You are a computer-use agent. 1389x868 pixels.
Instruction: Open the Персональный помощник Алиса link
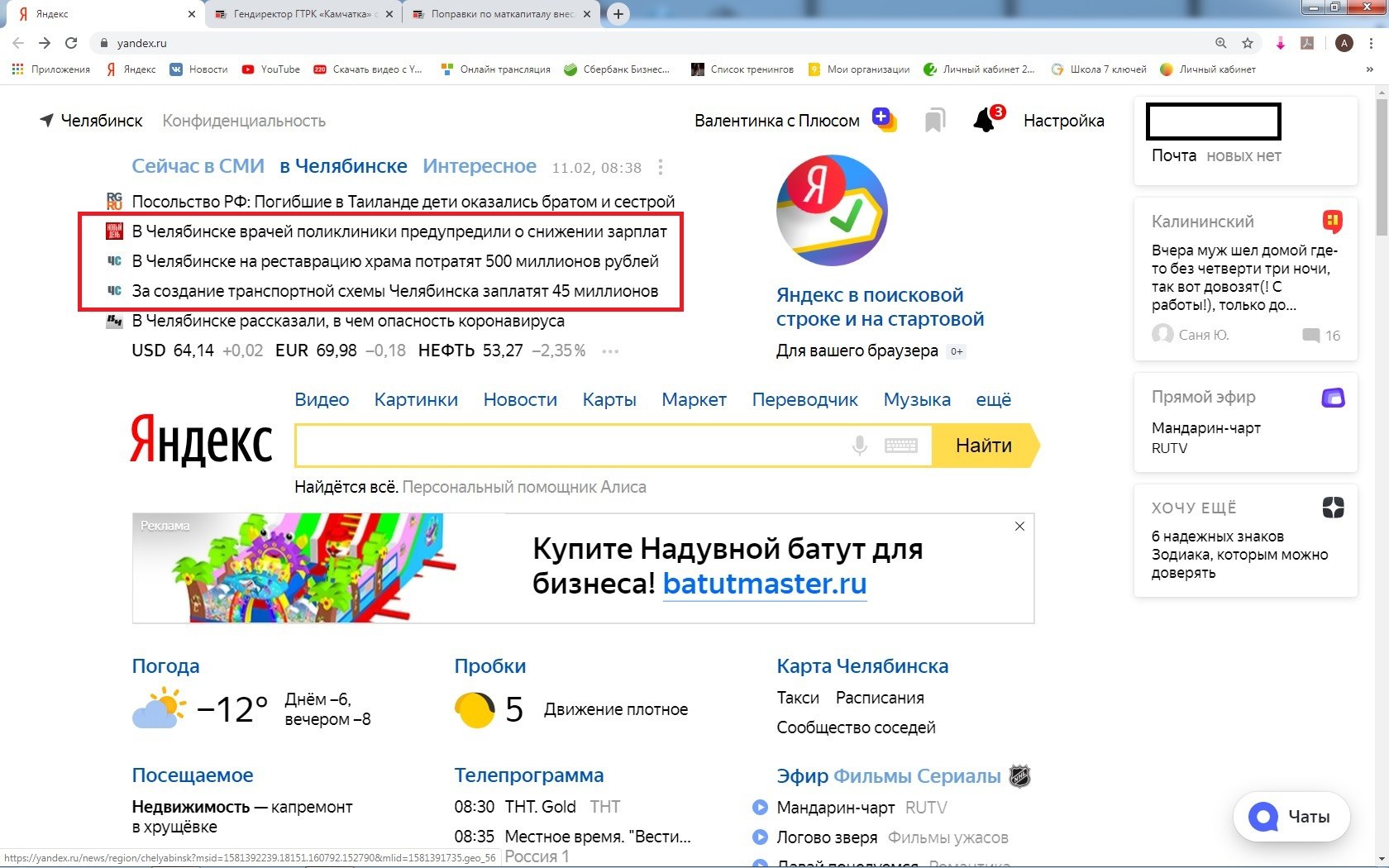point(524,487)
